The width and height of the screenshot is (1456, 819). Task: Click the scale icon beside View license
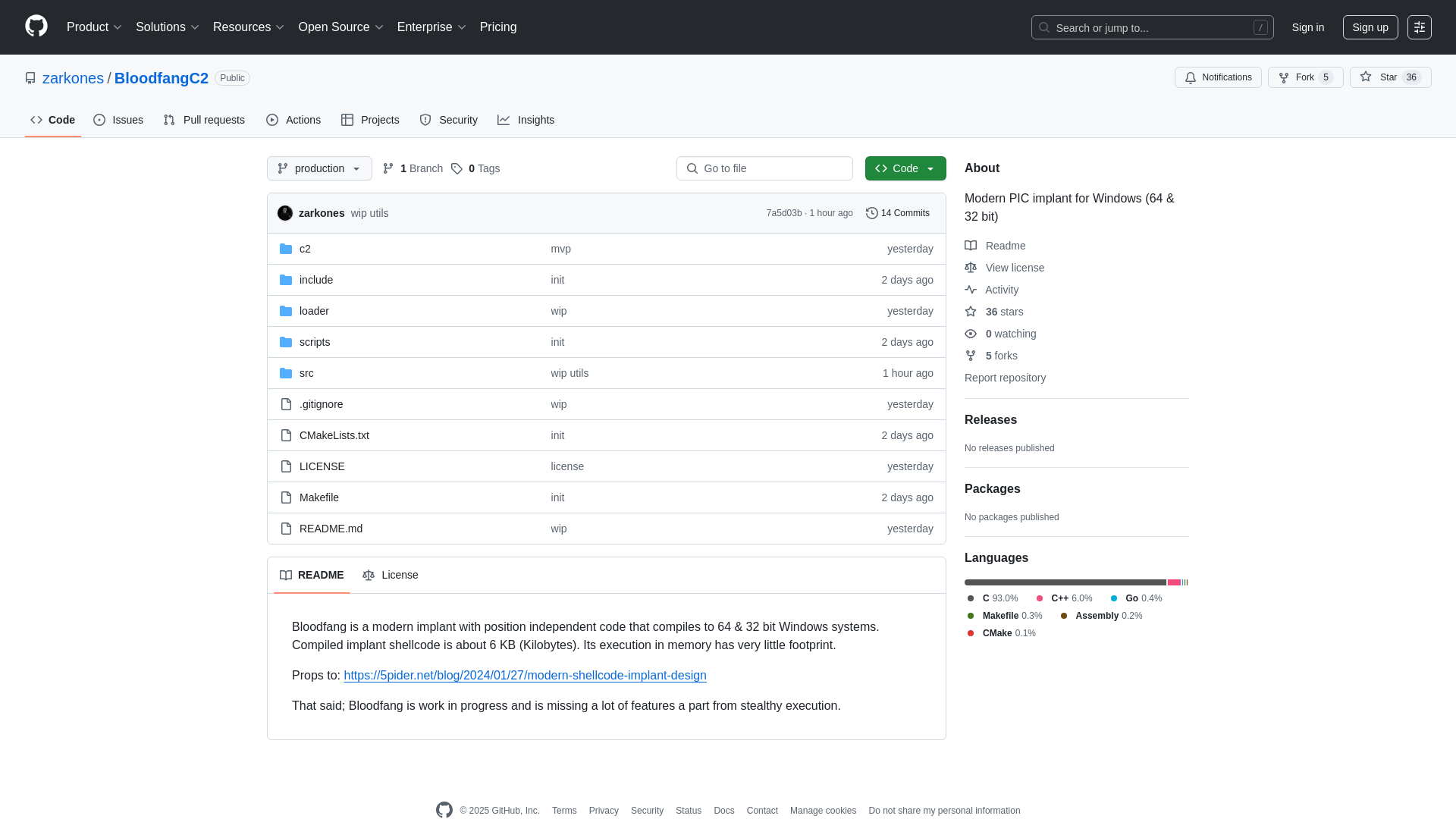[971, 268]
